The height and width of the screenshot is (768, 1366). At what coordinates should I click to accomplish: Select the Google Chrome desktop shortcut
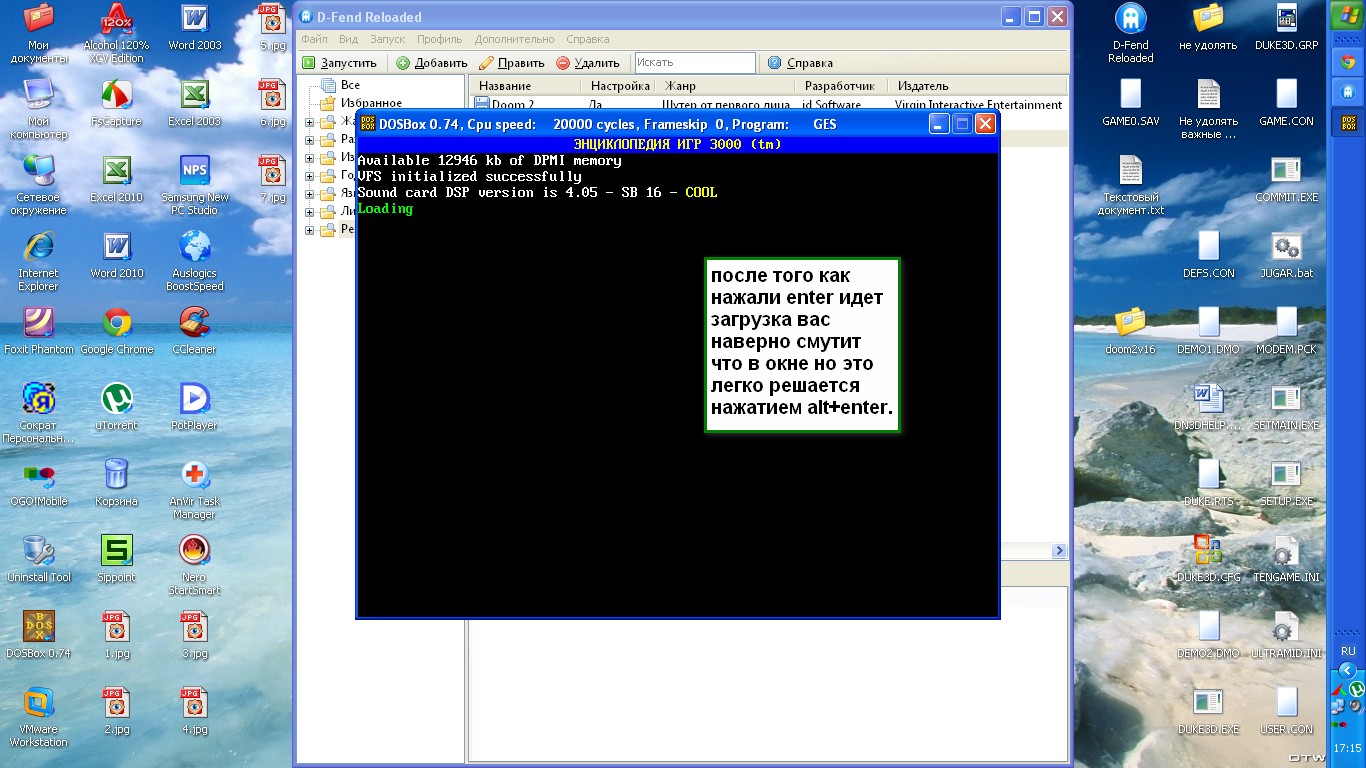[x=116, y=332]
